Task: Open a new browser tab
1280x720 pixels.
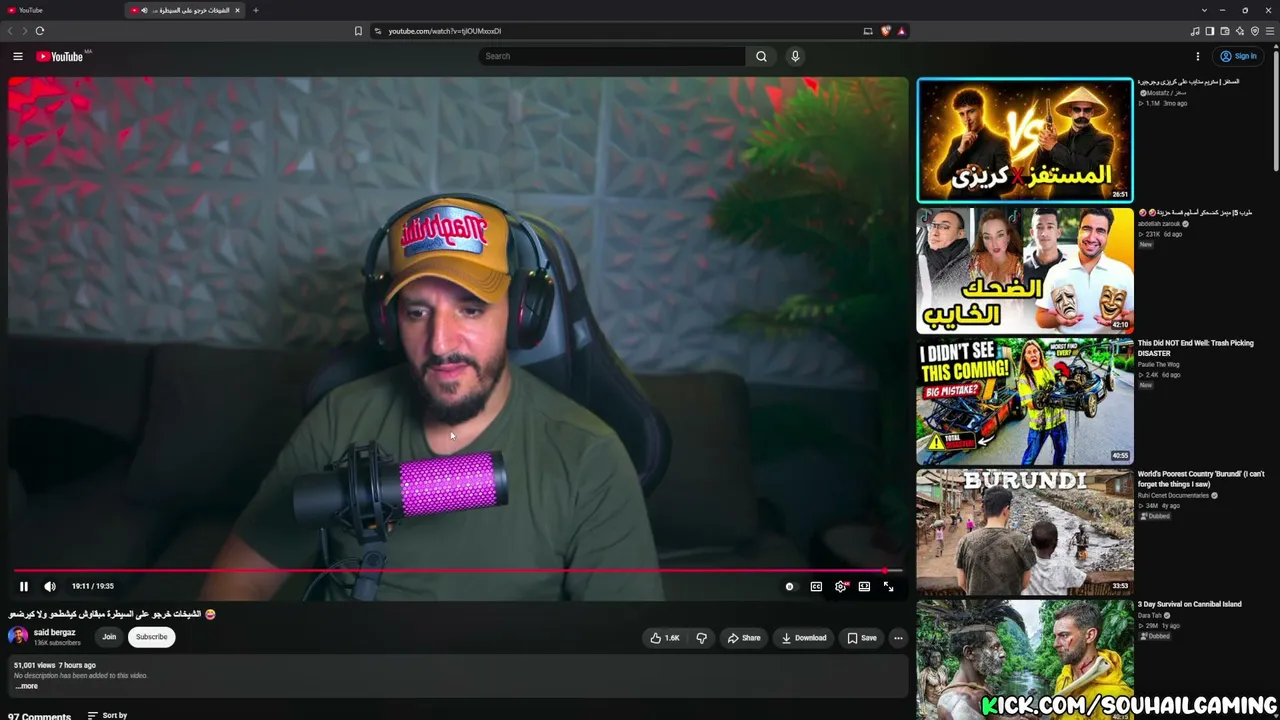Action: [x=255, y=10]
